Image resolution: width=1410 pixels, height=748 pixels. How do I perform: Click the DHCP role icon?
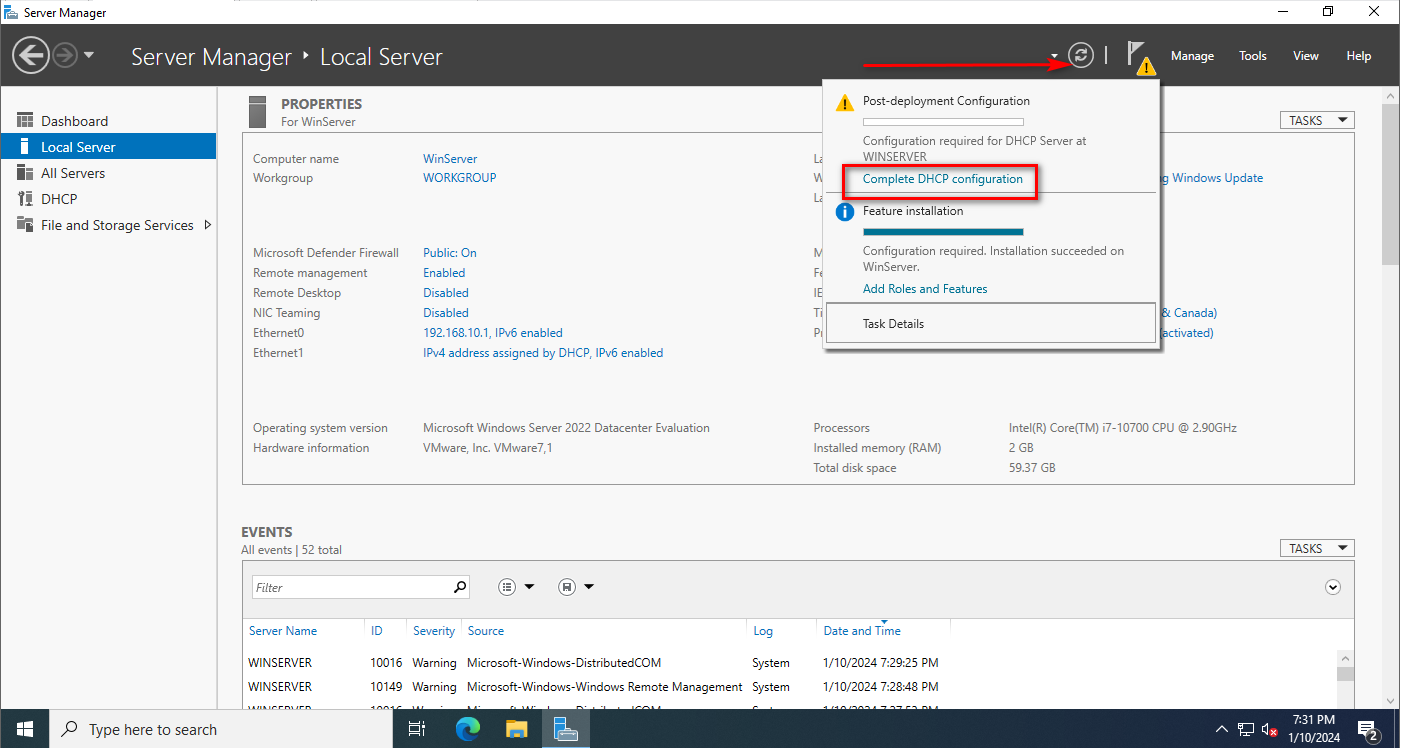tap(25, 199)
